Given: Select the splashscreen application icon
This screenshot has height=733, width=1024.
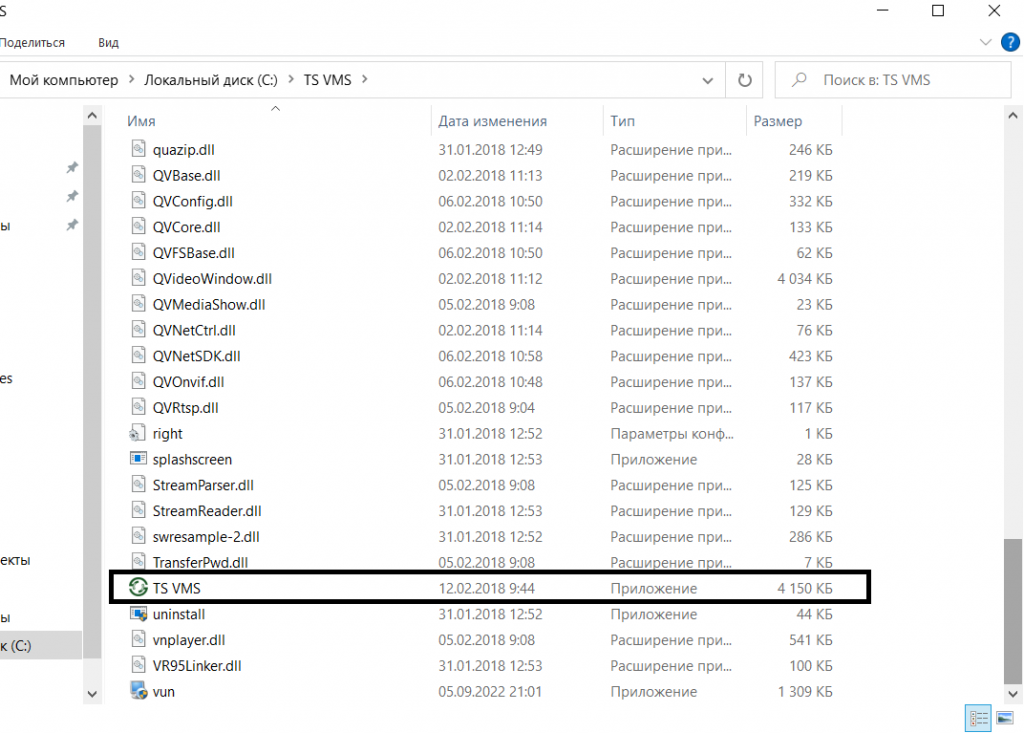Looking at the screenshot, I should click(x=139, y=459).
